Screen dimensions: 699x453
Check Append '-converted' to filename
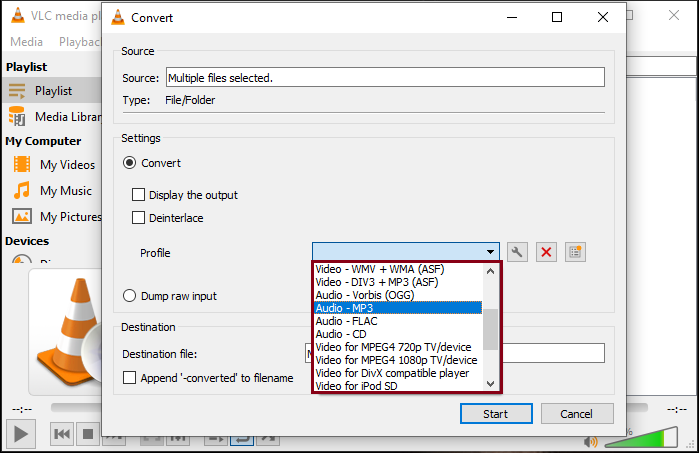[129, 378]
